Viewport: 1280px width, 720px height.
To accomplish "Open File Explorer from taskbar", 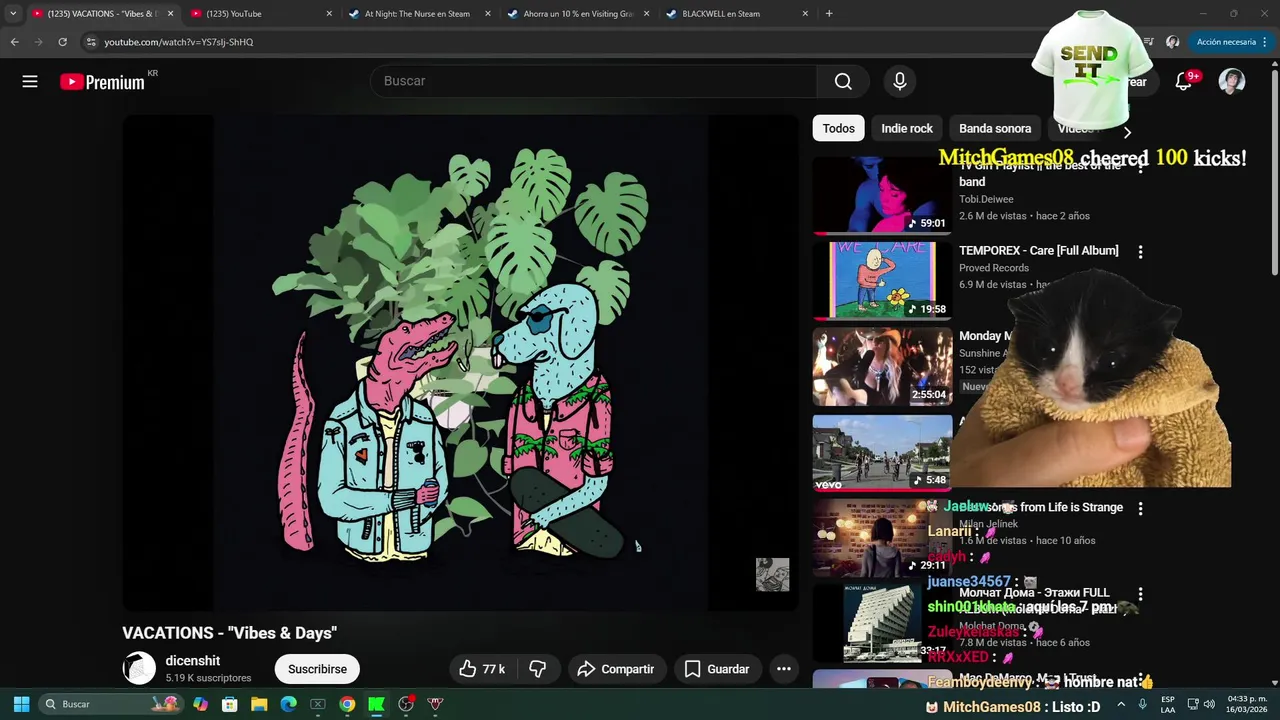I will tap(259, 704).
